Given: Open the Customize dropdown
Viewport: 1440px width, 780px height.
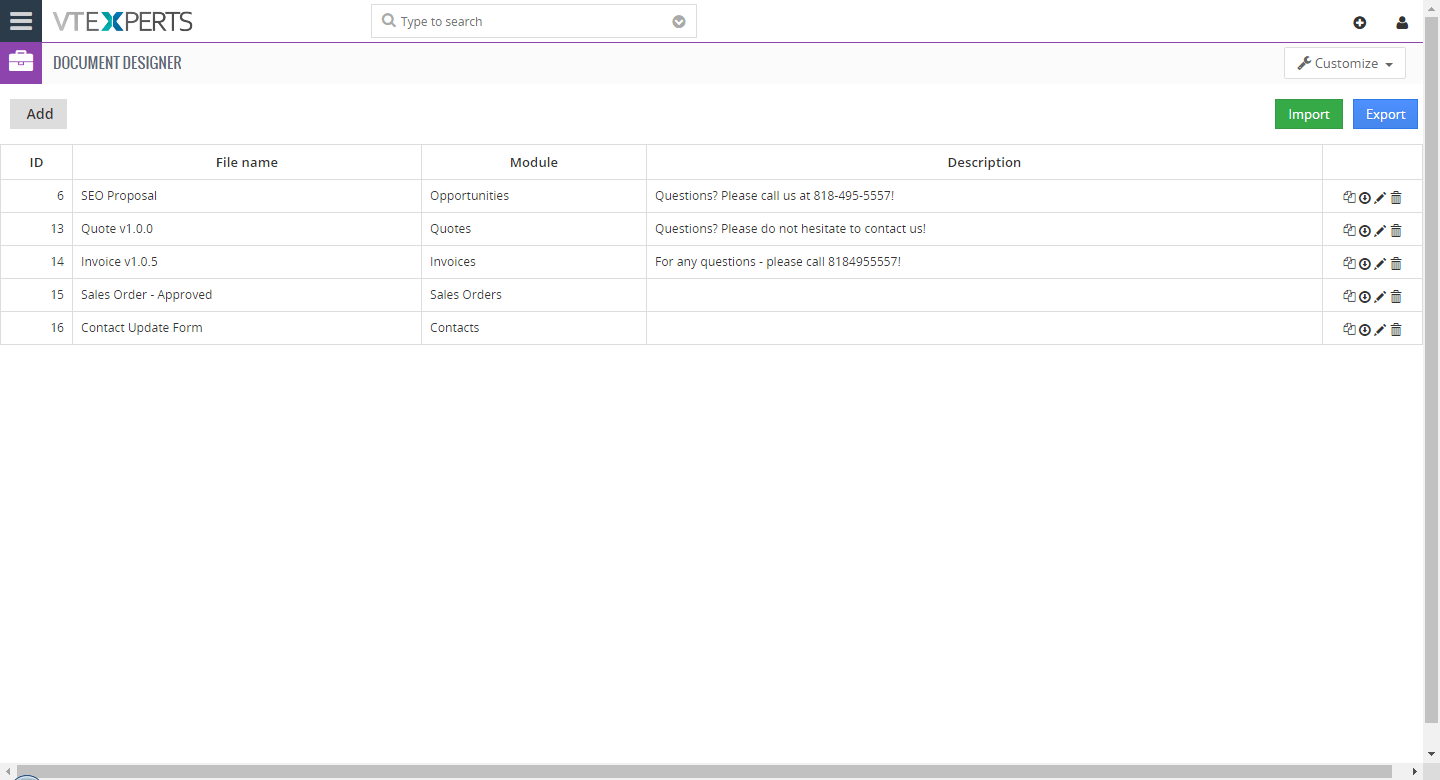Looking at the screenshot, I should point(1344,62).
